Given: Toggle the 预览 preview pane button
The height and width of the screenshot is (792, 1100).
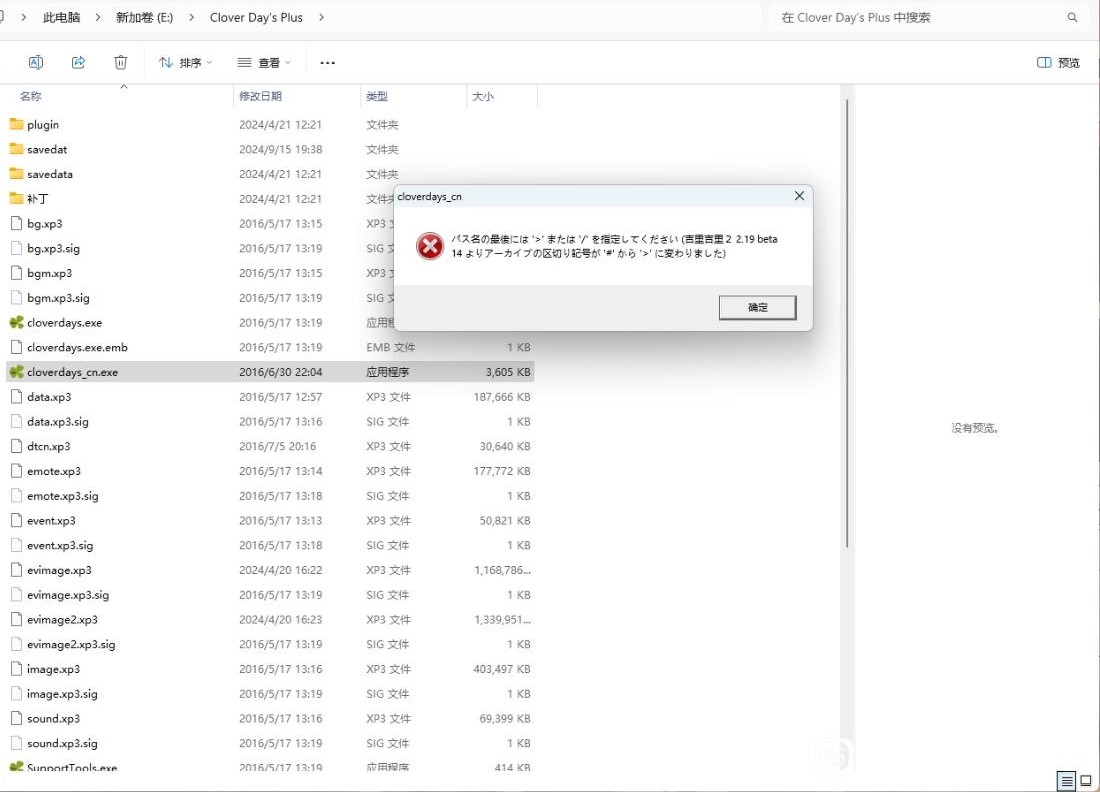Looking at the screenshot, I should coord(1059,62).
